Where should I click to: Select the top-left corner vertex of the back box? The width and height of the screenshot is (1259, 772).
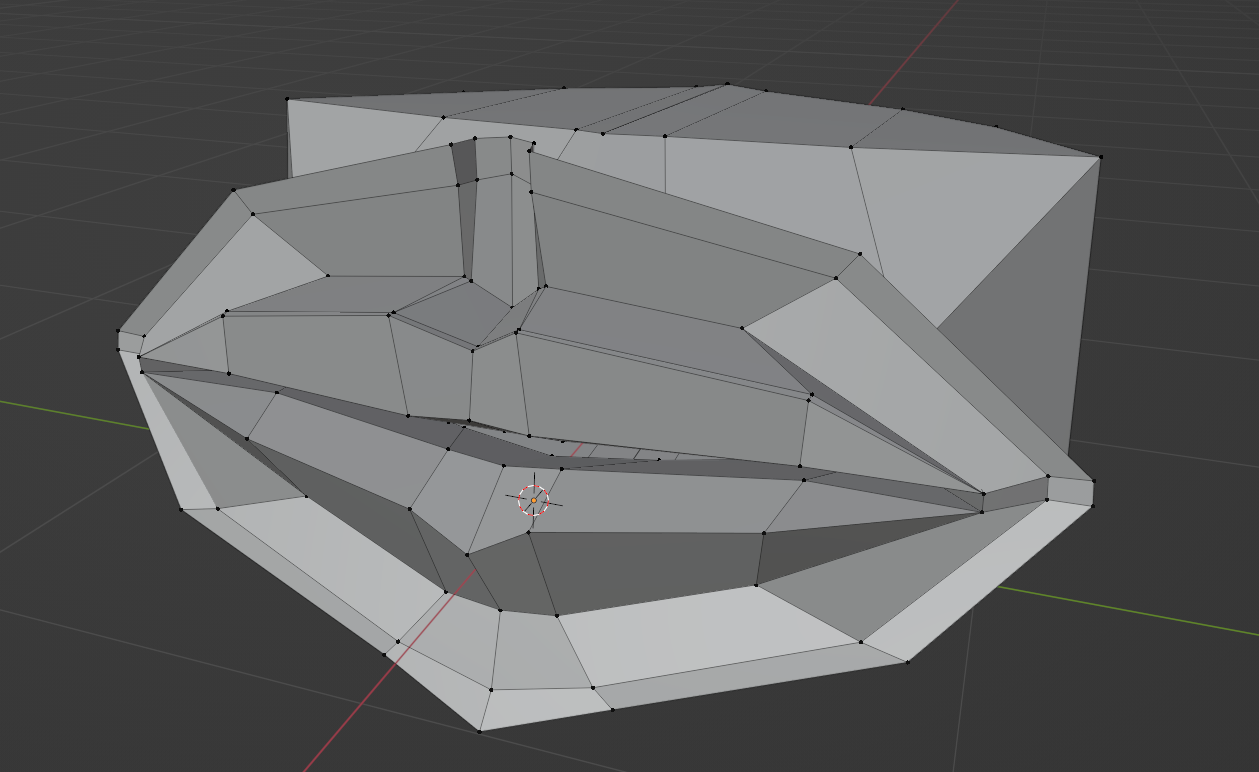pos(288,99)
